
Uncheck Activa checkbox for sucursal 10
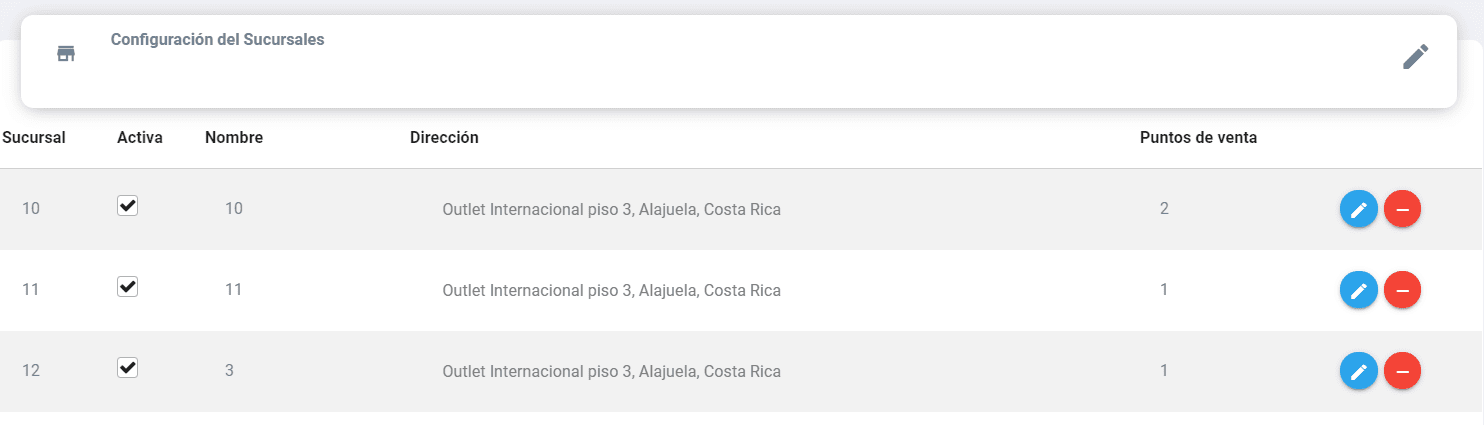point(127,206)
